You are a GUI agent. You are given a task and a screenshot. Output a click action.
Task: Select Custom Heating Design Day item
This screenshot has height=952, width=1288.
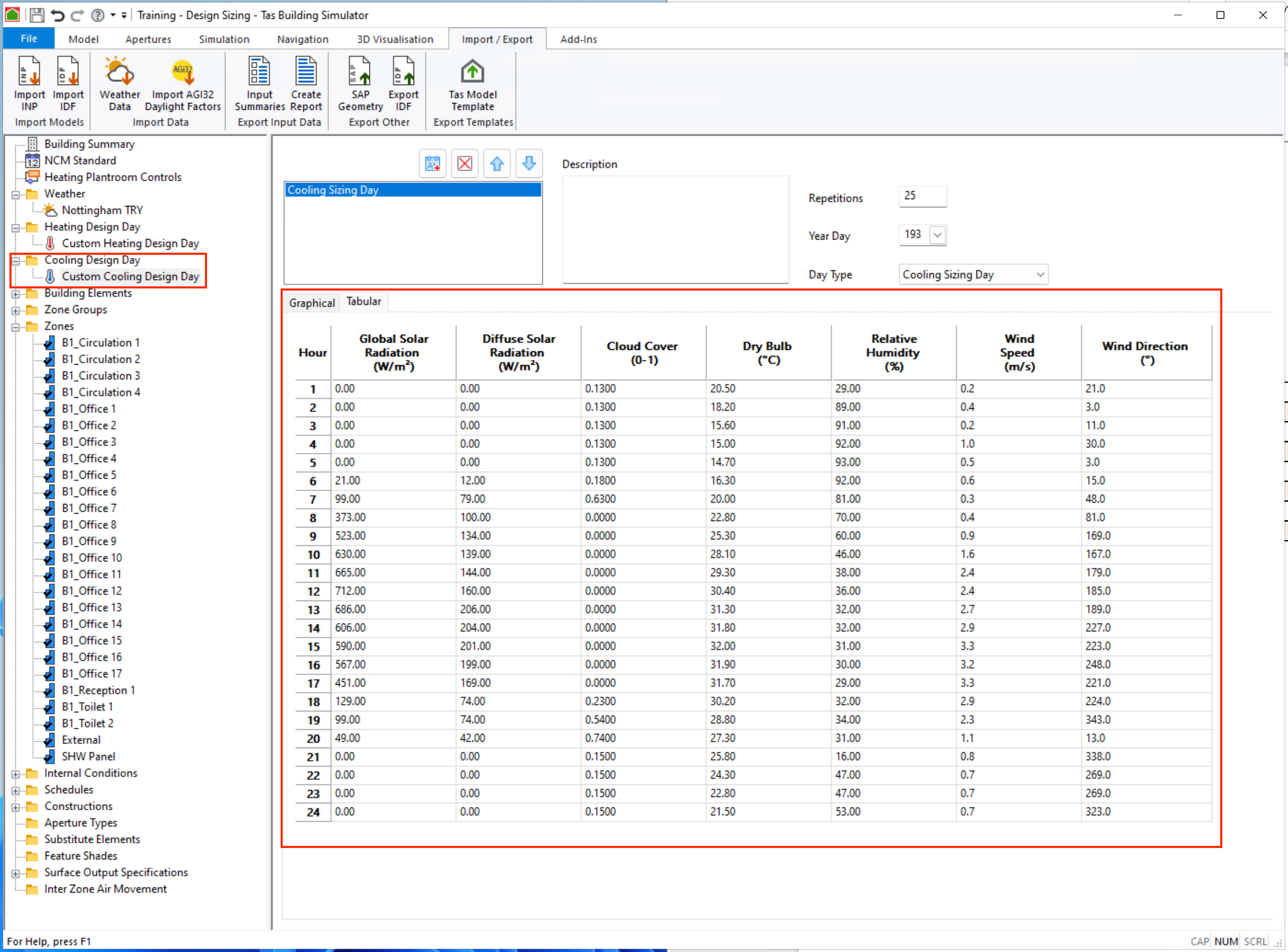coord(130,243)
